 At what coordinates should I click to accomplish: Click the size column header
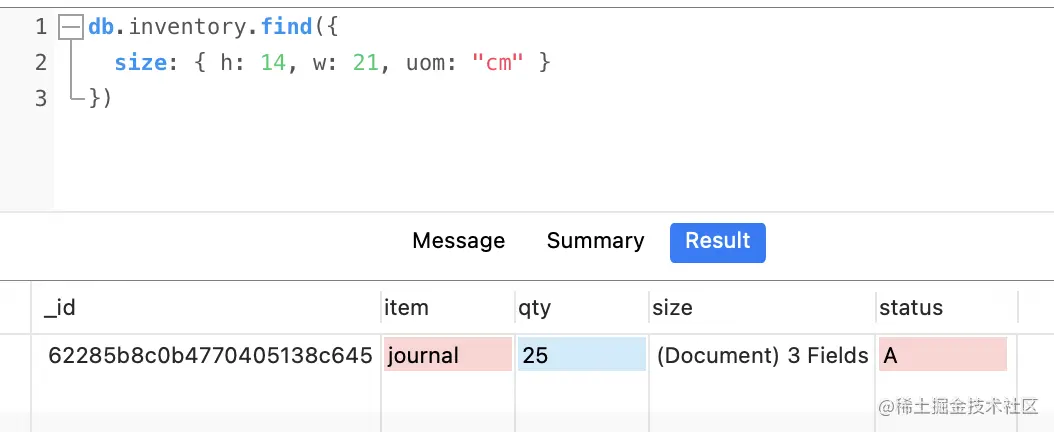pos(672,308)
